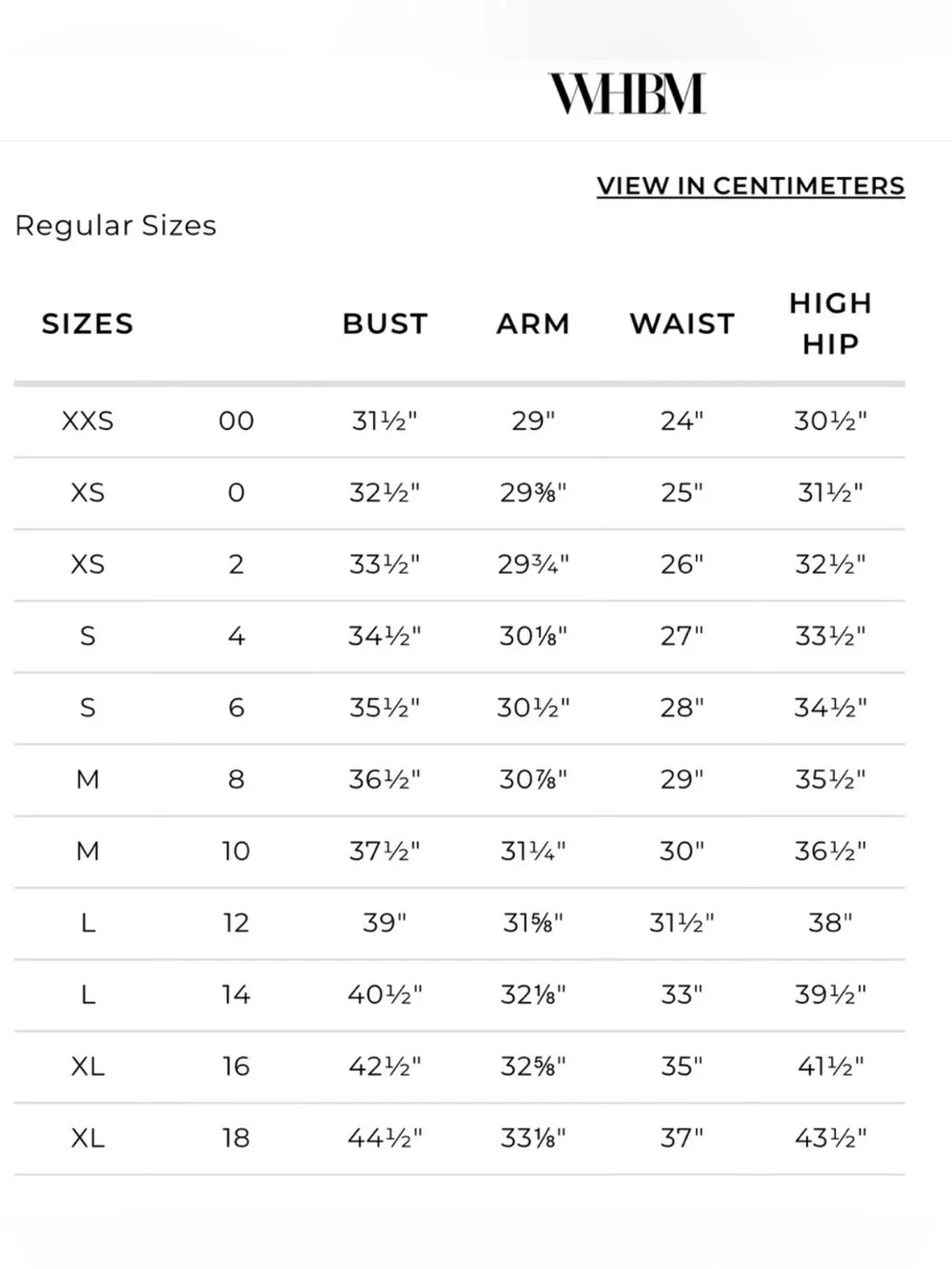This screenshot has width=952, height=1269.
Task: Click bust value 37½" in size 10 row
Action: coord(385,851)
